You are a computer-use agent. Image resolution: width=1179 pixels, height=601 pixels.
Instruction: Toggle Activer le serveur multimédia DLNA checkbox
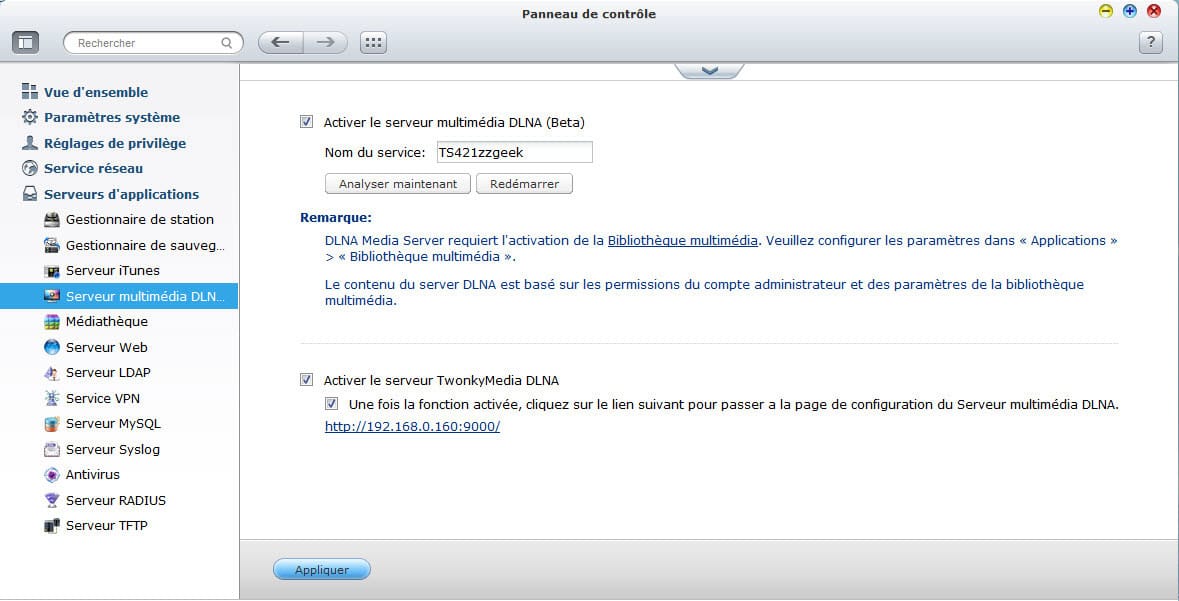307,122
